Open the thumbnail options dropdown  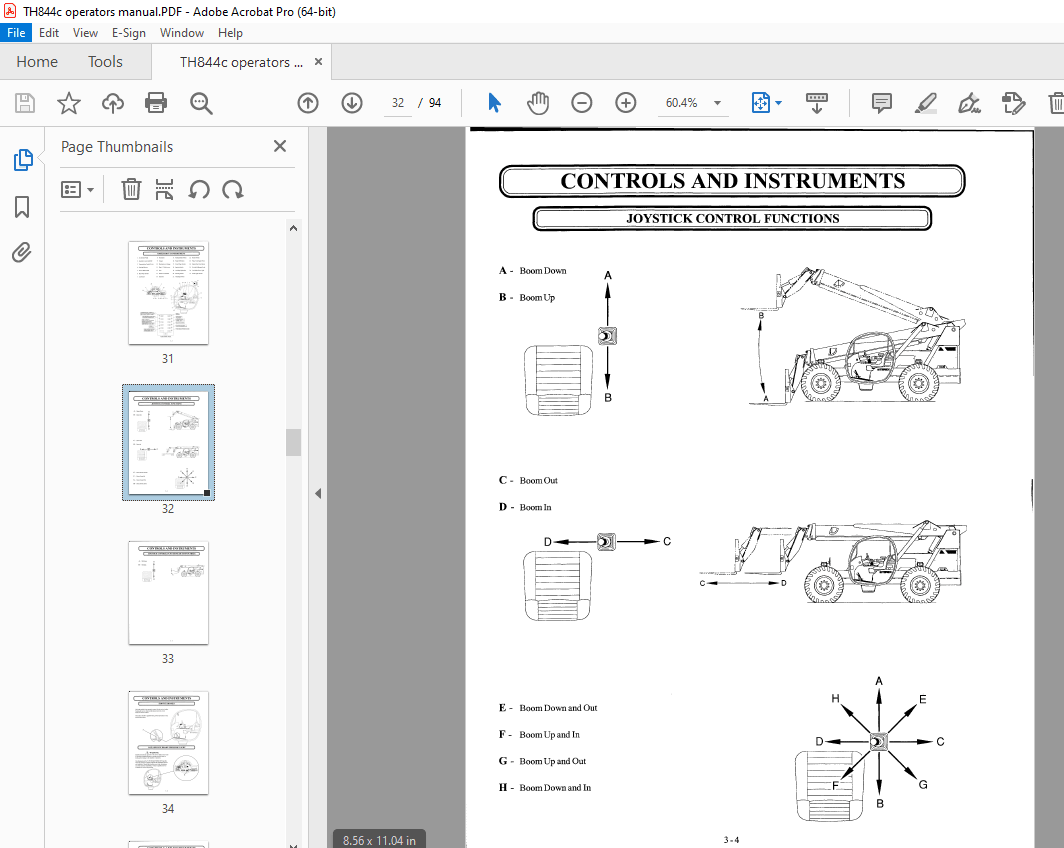[x=78, y=189]
